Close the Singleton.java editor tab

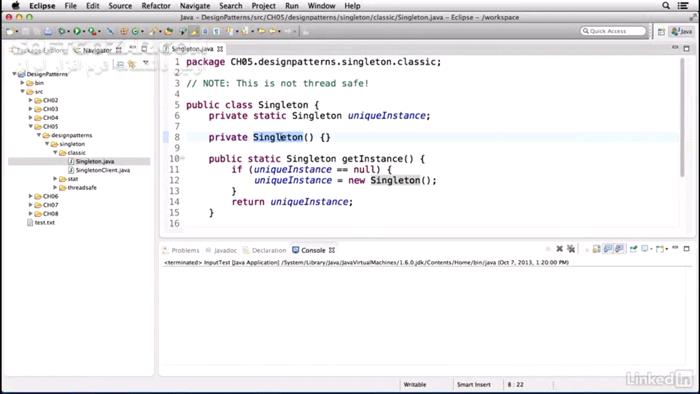[220, 49]
